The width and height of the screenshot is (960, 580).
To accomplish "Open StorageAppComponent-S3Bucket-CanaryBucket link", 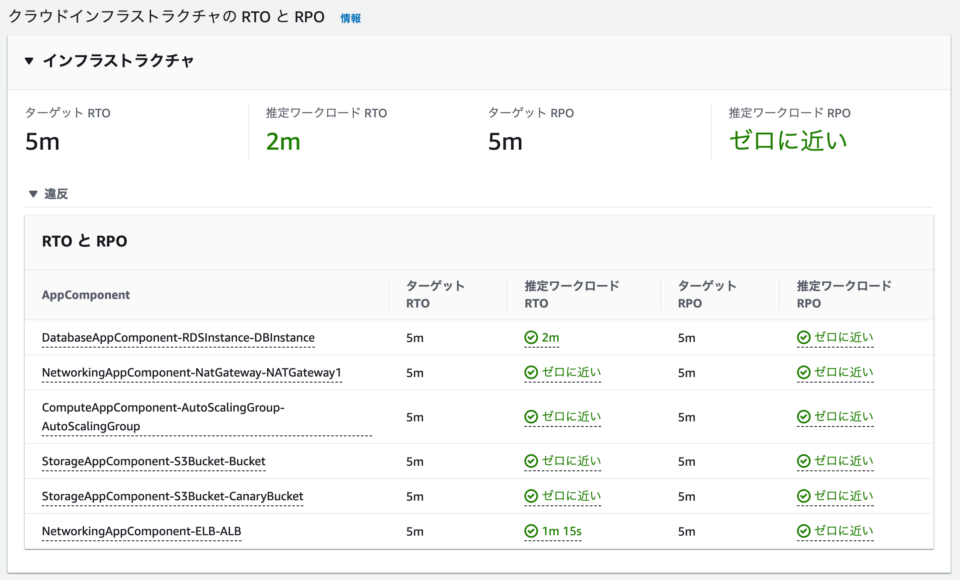I will [x=173, y=496].
